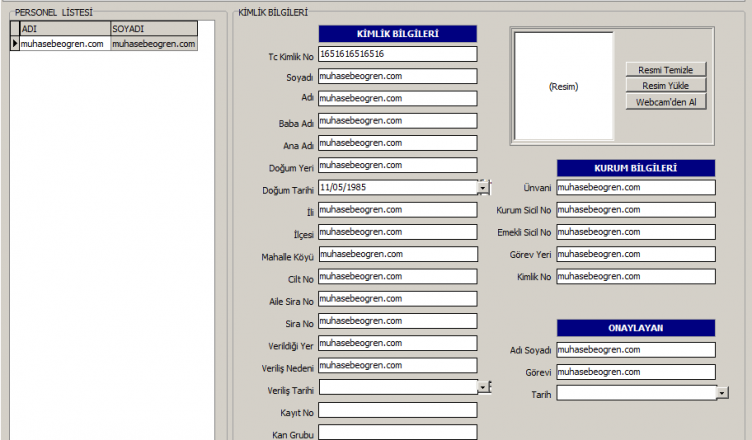Image resolution: width=752 pixels, height=440 pixels.
Task: Click the Verildiği Yer input field
Action: (398, 343)
